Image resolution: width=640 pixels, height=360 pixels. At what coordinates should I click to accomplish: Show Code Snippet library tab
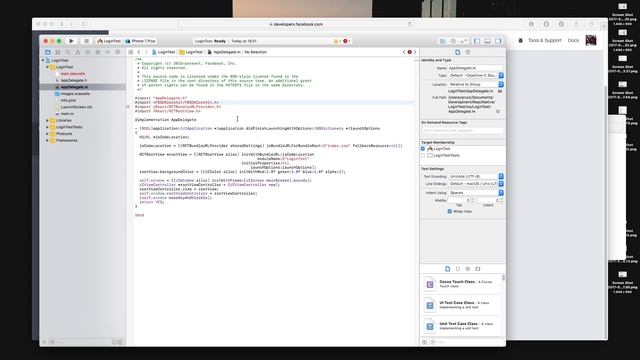pos(458,269)
